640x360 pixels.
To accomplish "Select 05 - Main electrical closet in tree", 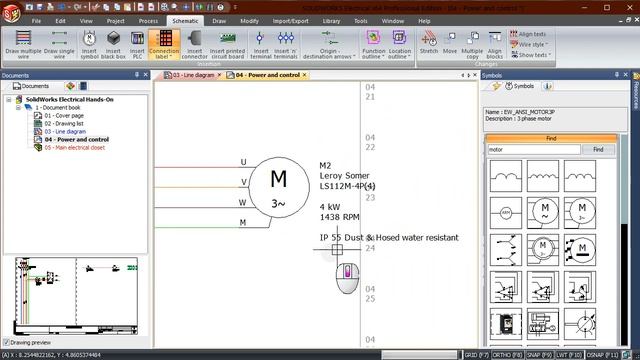I will click(x=74, y=147).
